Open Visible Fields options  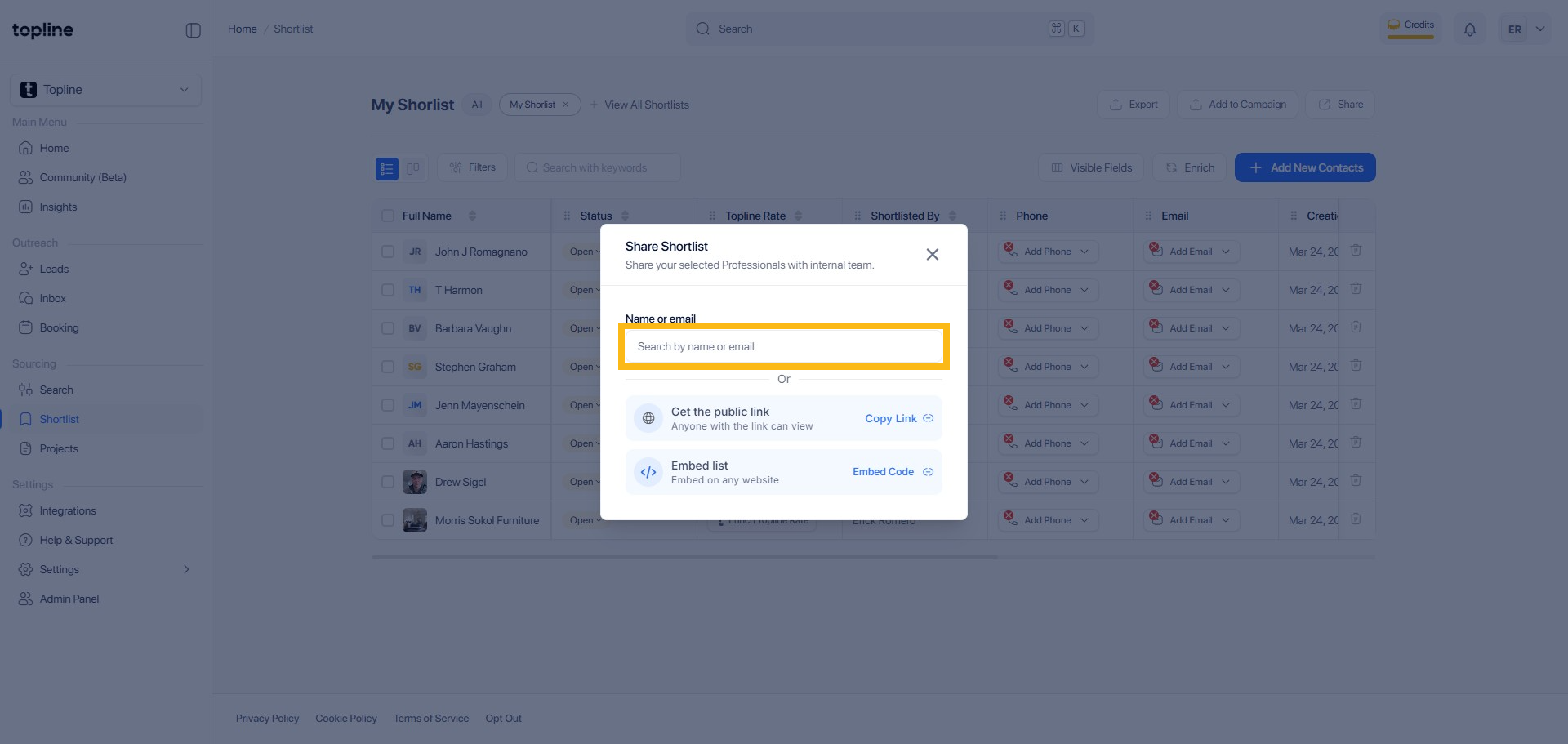(1091, 168)
